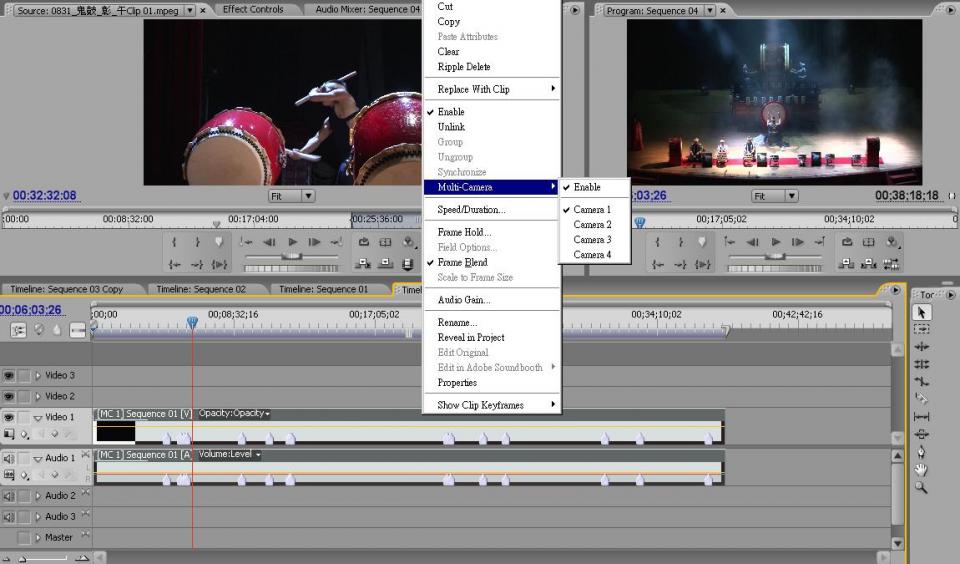Click the Source monitor shuttle slider

pyautogui.click(x=291, y=257)
